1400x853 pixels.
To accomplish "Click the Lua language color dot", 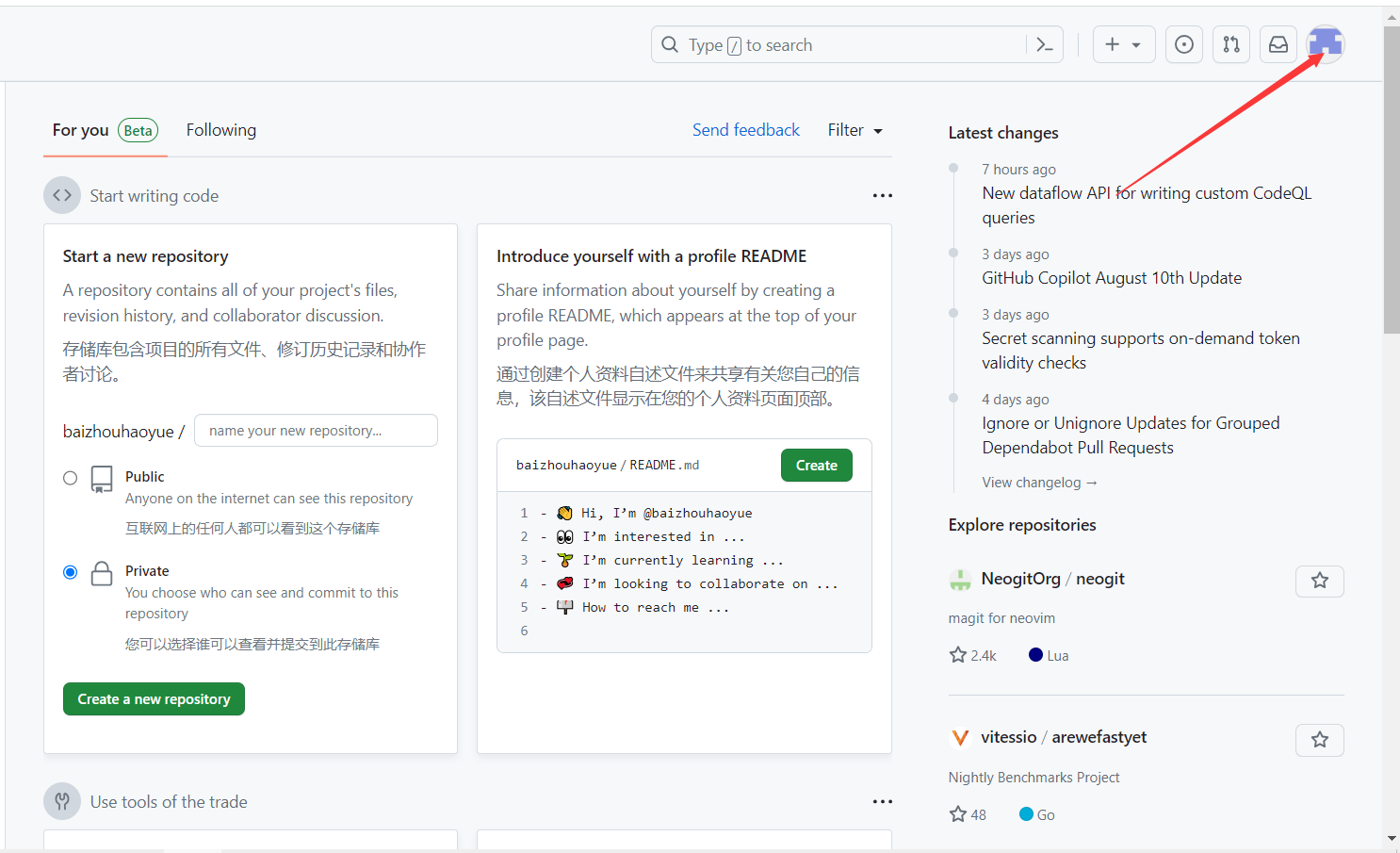I will tap(1035, 655).
